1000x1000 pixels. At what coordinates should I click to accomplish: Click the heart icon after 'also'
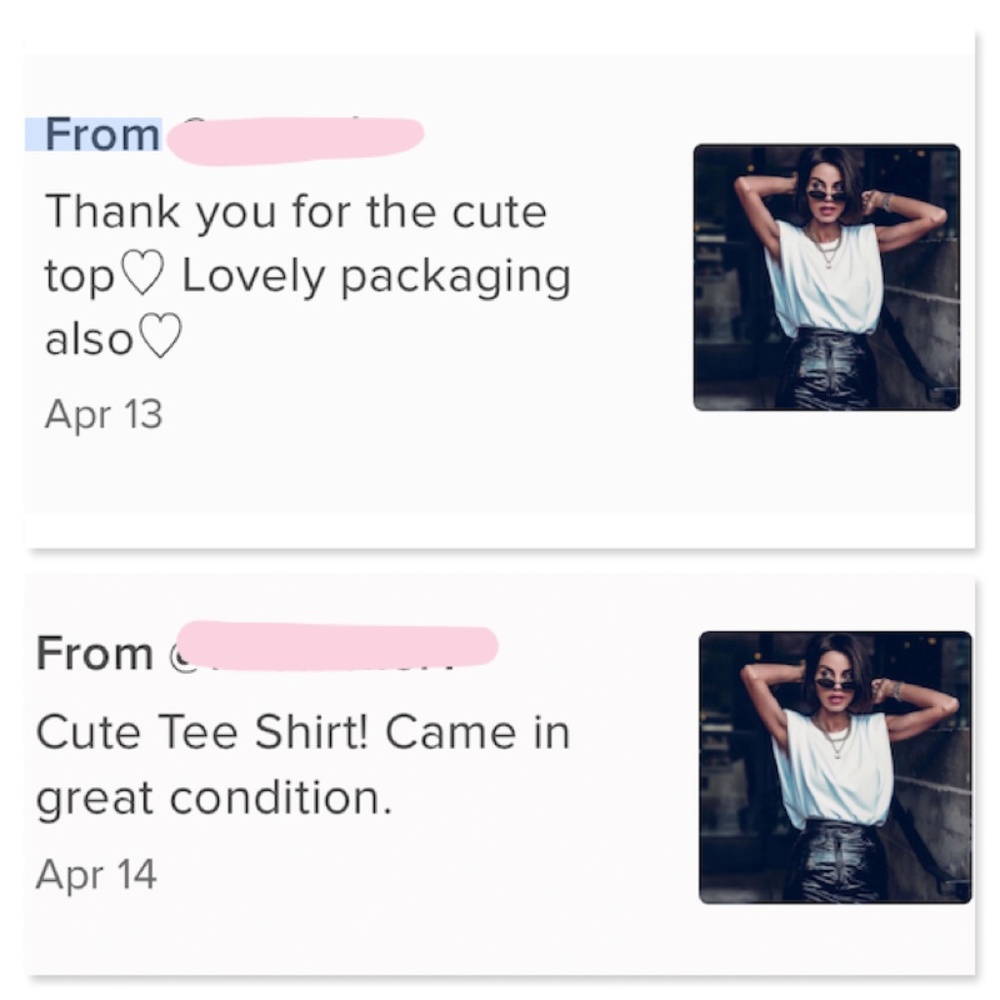pyautogui.click(x=160, y=338)
